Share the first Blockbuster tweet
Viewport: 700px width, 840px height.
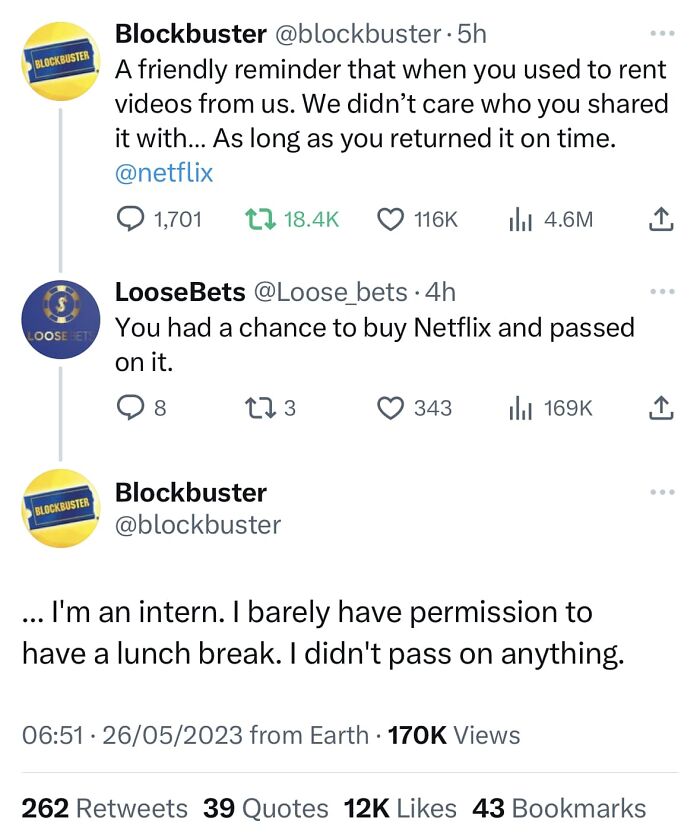[661, 219]
